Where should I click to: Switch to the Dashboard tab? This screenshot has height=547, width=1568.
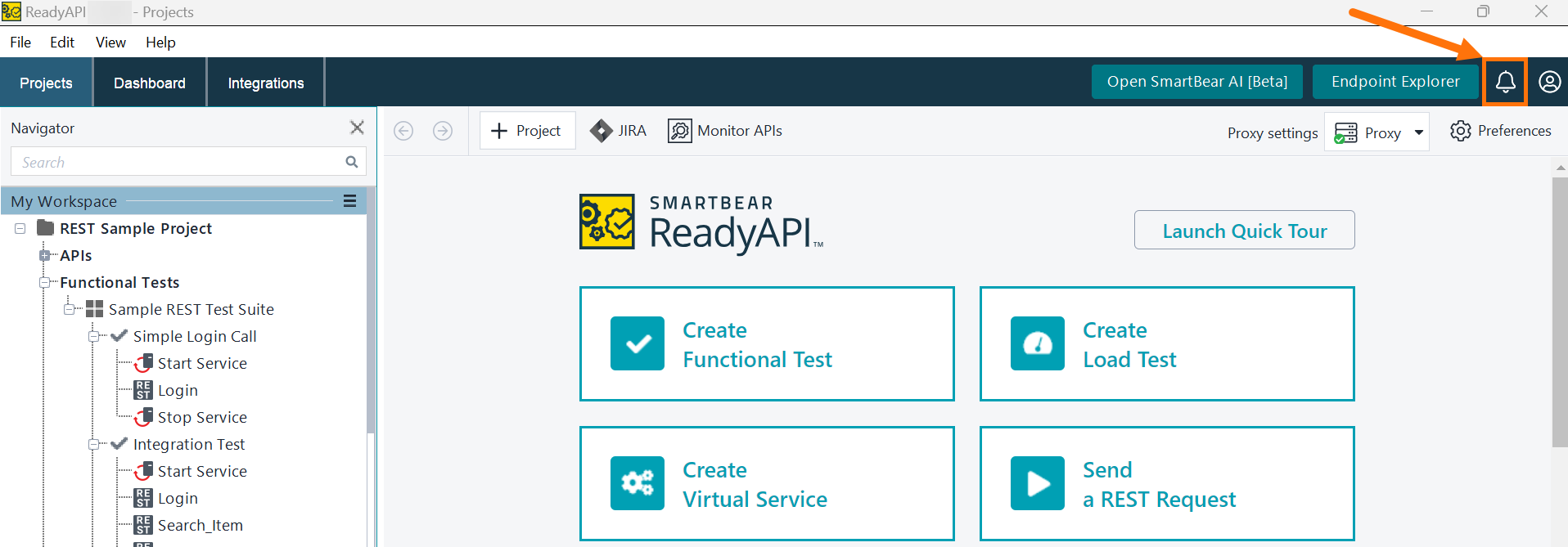click(x=150, y=83)
